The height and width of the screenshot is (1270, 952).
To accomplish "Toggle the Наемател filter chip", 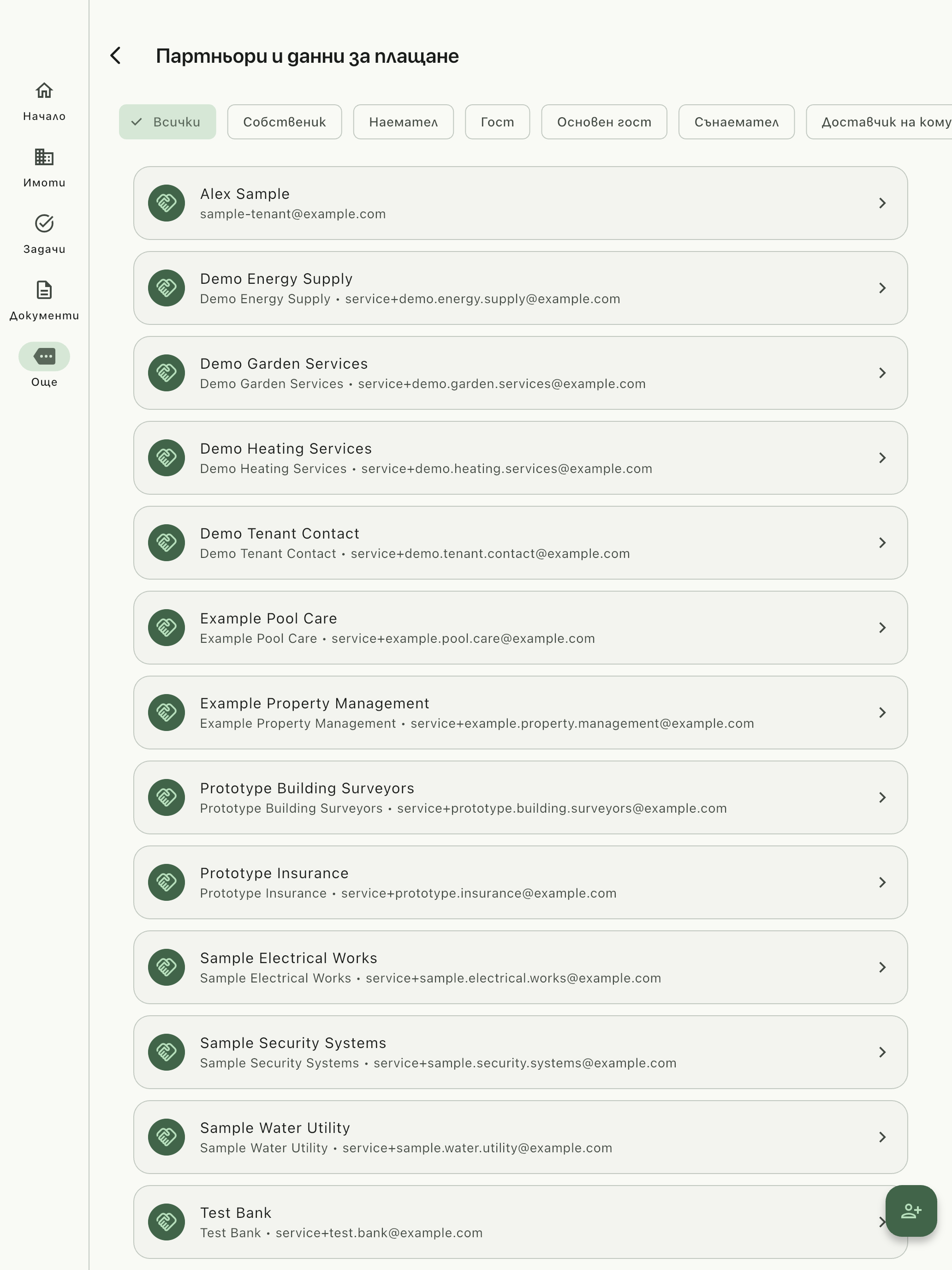I will 404,122.
